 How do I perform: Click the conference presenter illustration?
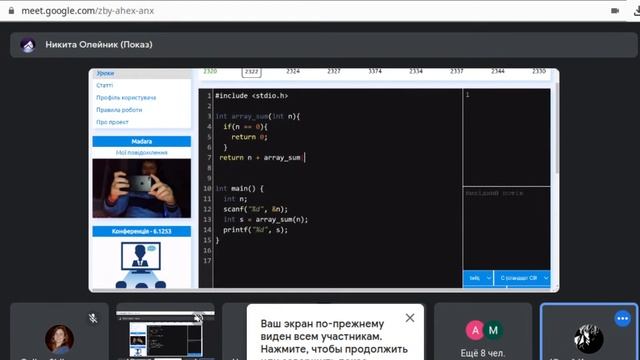coord(141,265)
